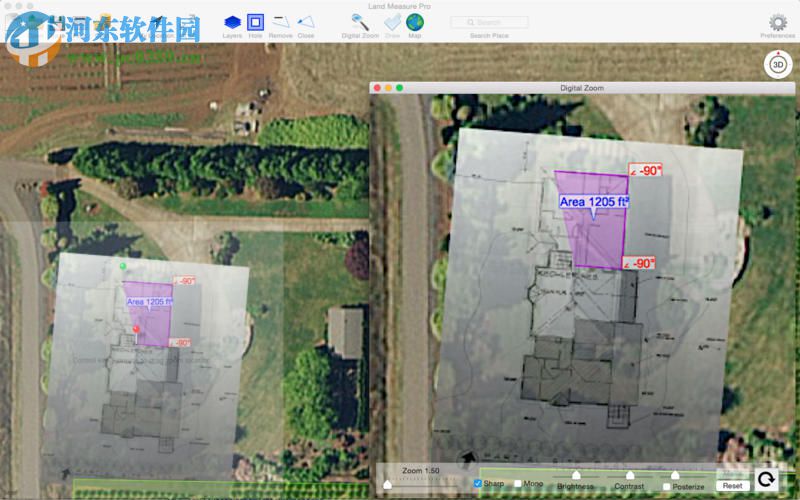Click the green pin on the main map

122,266
